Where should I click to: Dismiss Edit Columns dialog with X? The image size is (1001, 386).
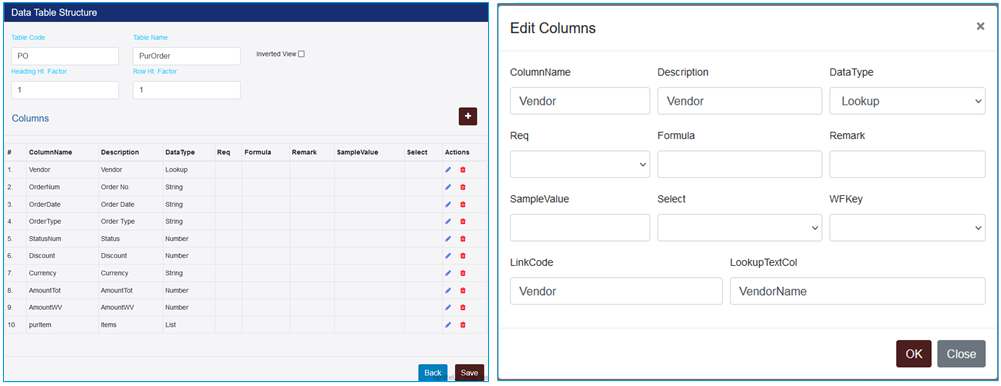[x=980, y=27]
